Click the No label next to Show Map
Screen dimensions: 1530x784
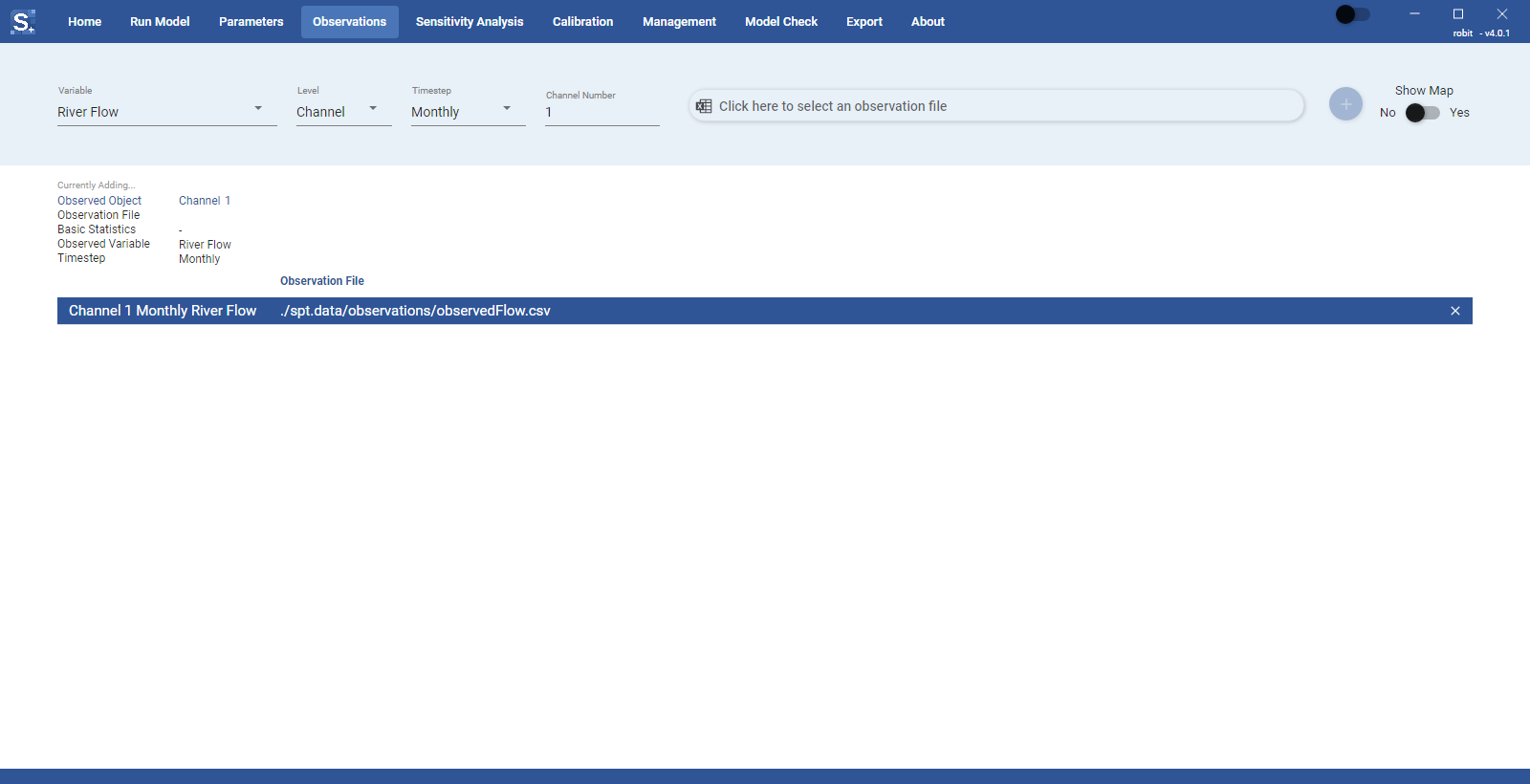1388,113
